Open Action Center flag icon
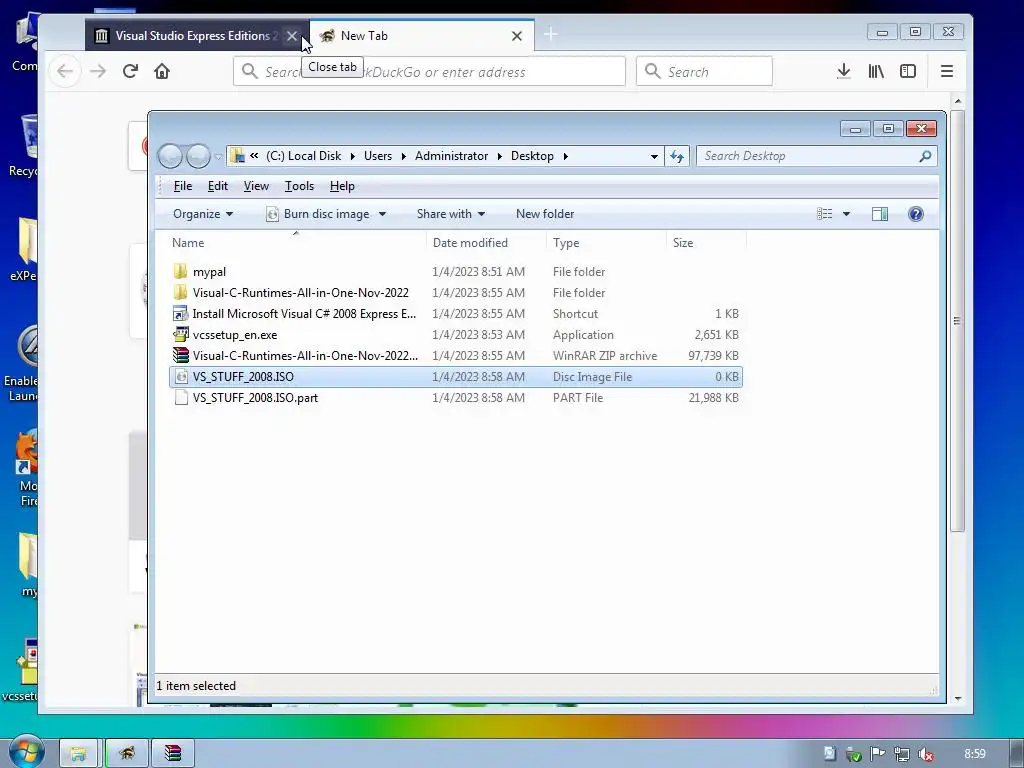The image size is (1024, 768). [x=878, y=754]
